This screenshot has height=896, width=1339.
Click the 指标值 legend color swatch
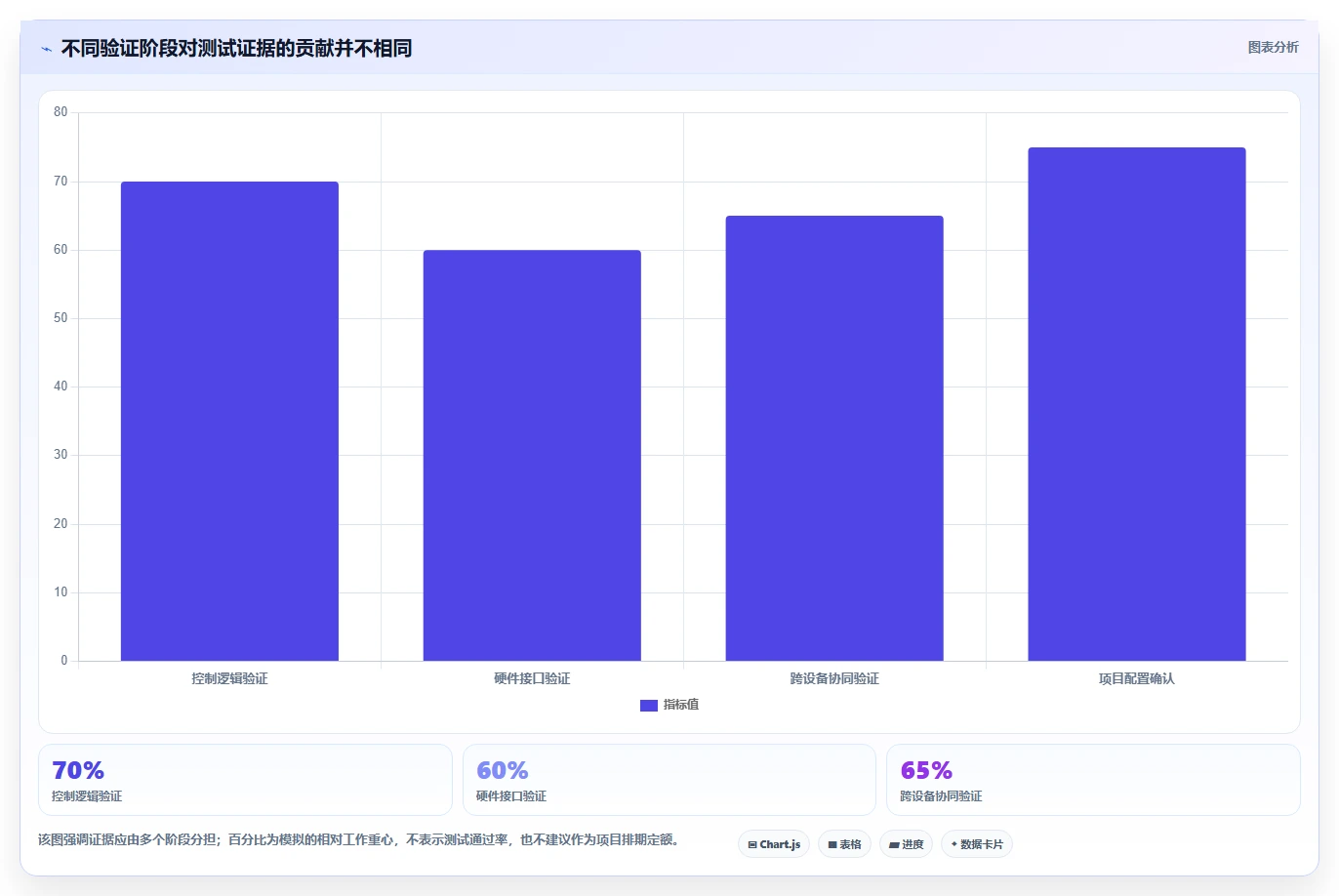pos(649,705)
